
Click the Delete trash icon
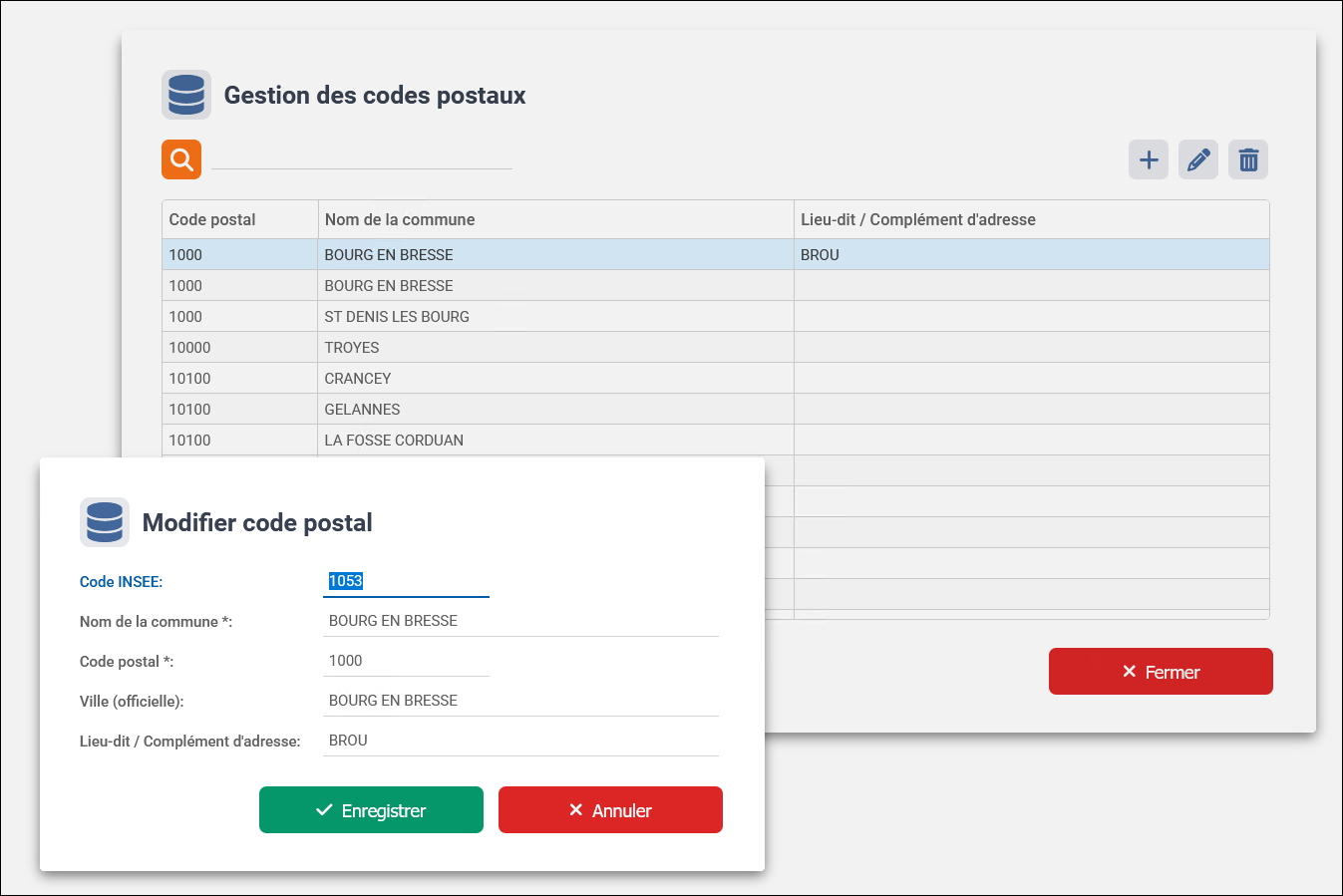1247,159
